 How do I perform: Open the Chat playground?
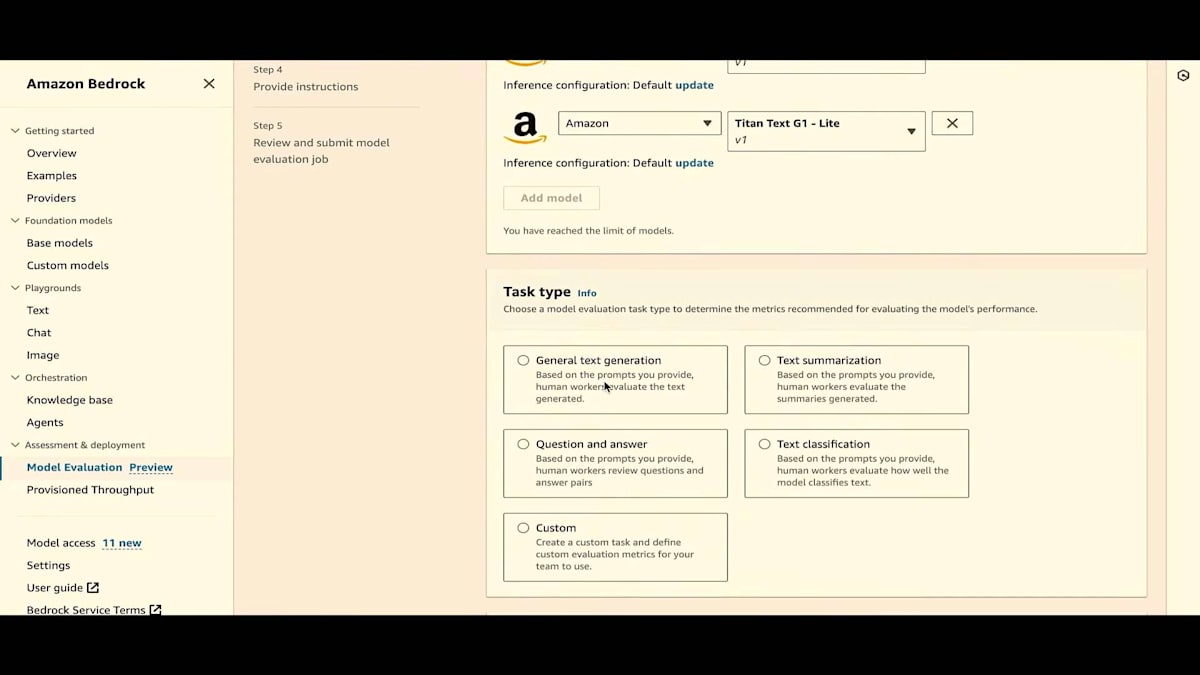[x=39, y=333]
